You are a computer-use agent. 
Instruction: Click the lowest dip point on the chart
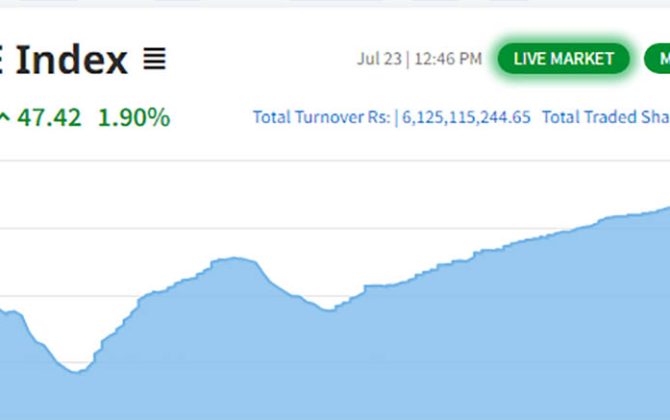click(76, 372)
